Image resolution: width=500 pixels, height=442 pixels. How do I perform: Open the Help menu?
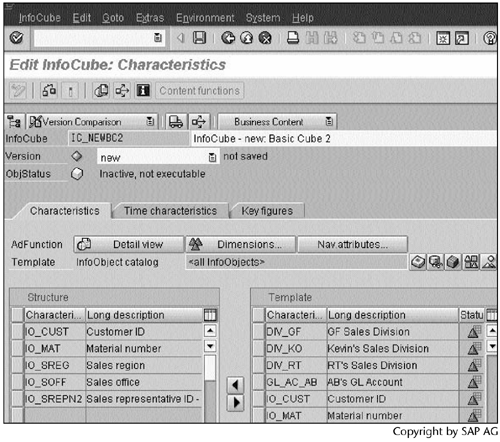coord(303,18)
